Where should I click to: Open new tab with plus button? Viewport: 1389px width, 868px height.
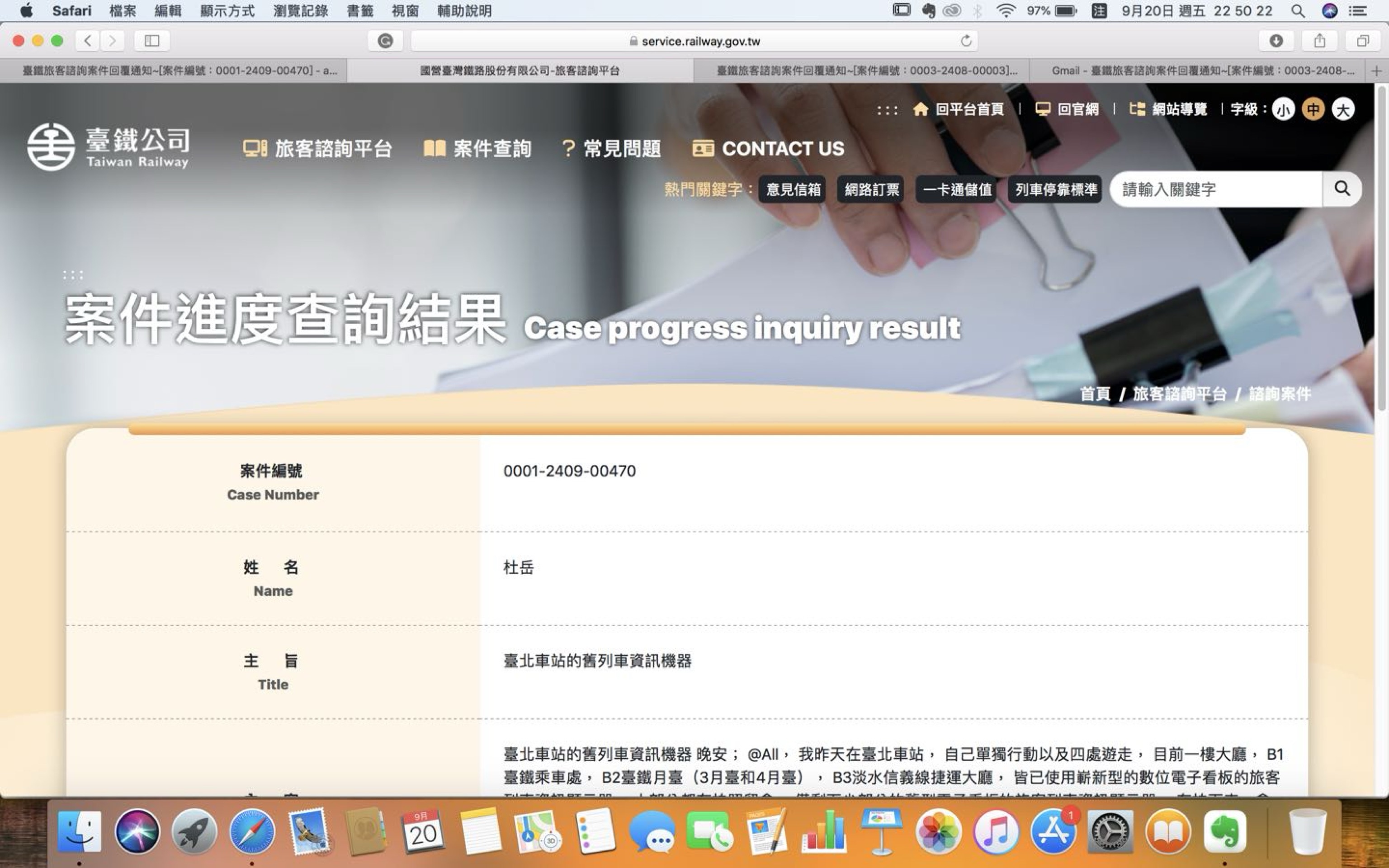point(1376,71)
